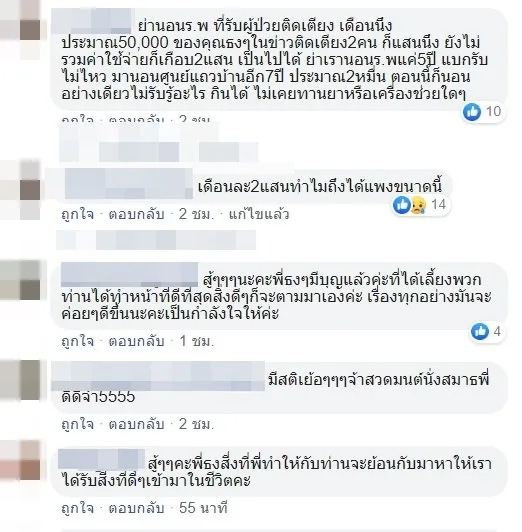This screenshot has width=522, height=532.
Task: Open reaction count 14 on the เดือนละ2แสน comment
Action: 438,205
